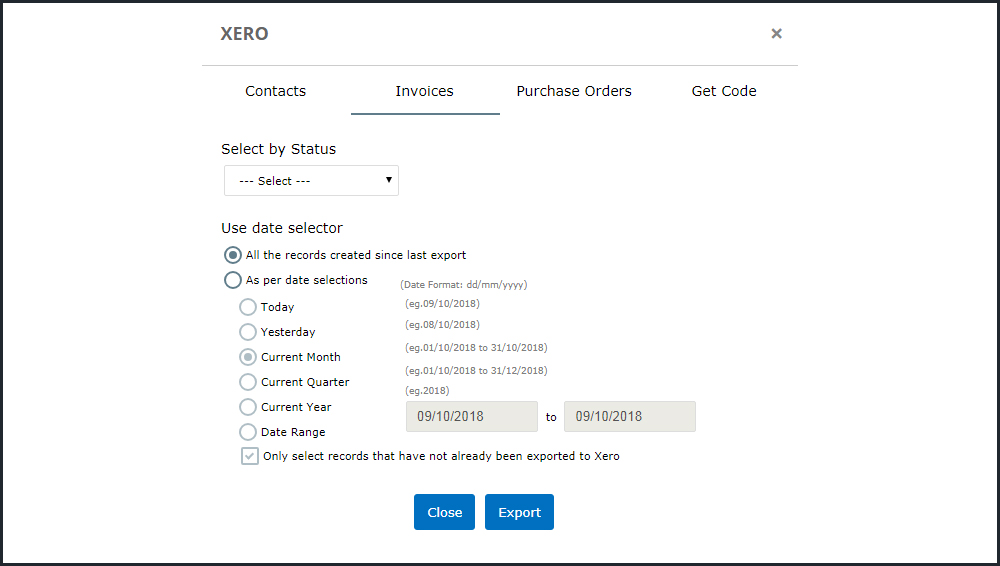Switch to the Contacts tab

276,91
